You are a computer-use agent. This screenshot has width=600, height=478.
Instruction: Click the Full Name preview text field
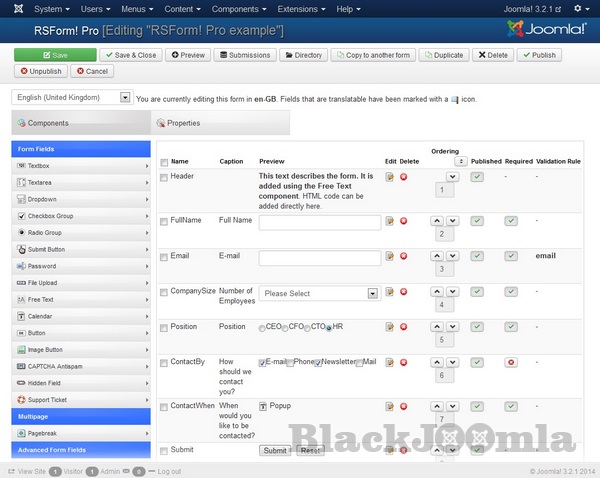click(x=319, y=223)
